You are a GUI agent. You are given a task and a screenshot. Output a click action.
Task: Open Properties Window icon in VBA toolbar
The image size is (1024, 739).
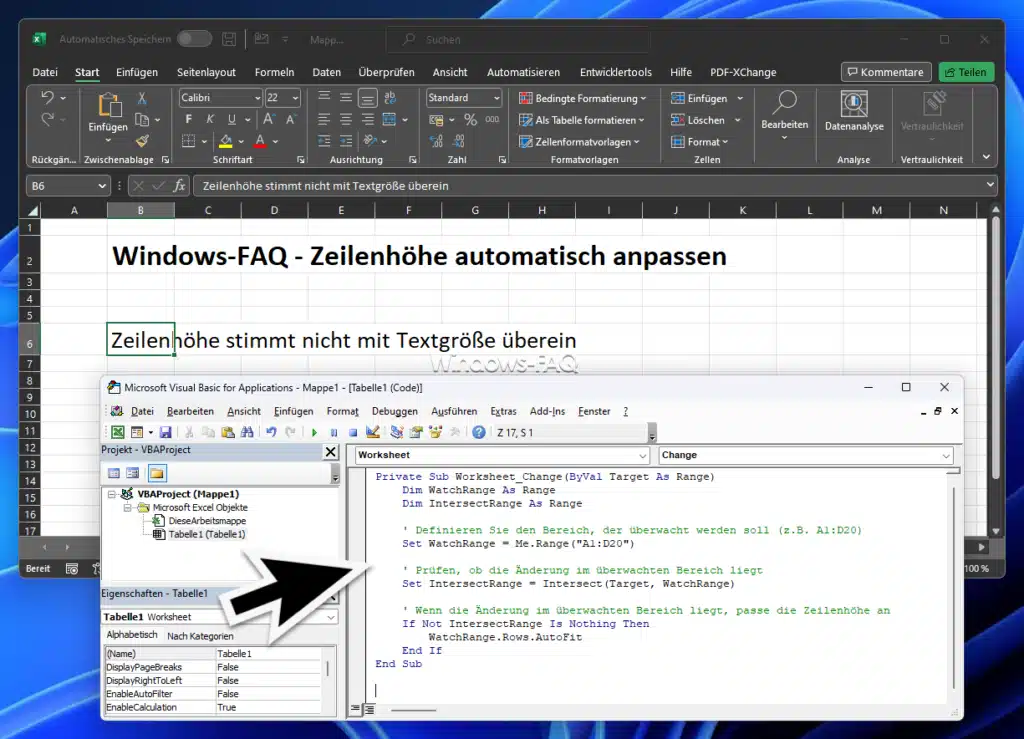(x=416, y=432)
